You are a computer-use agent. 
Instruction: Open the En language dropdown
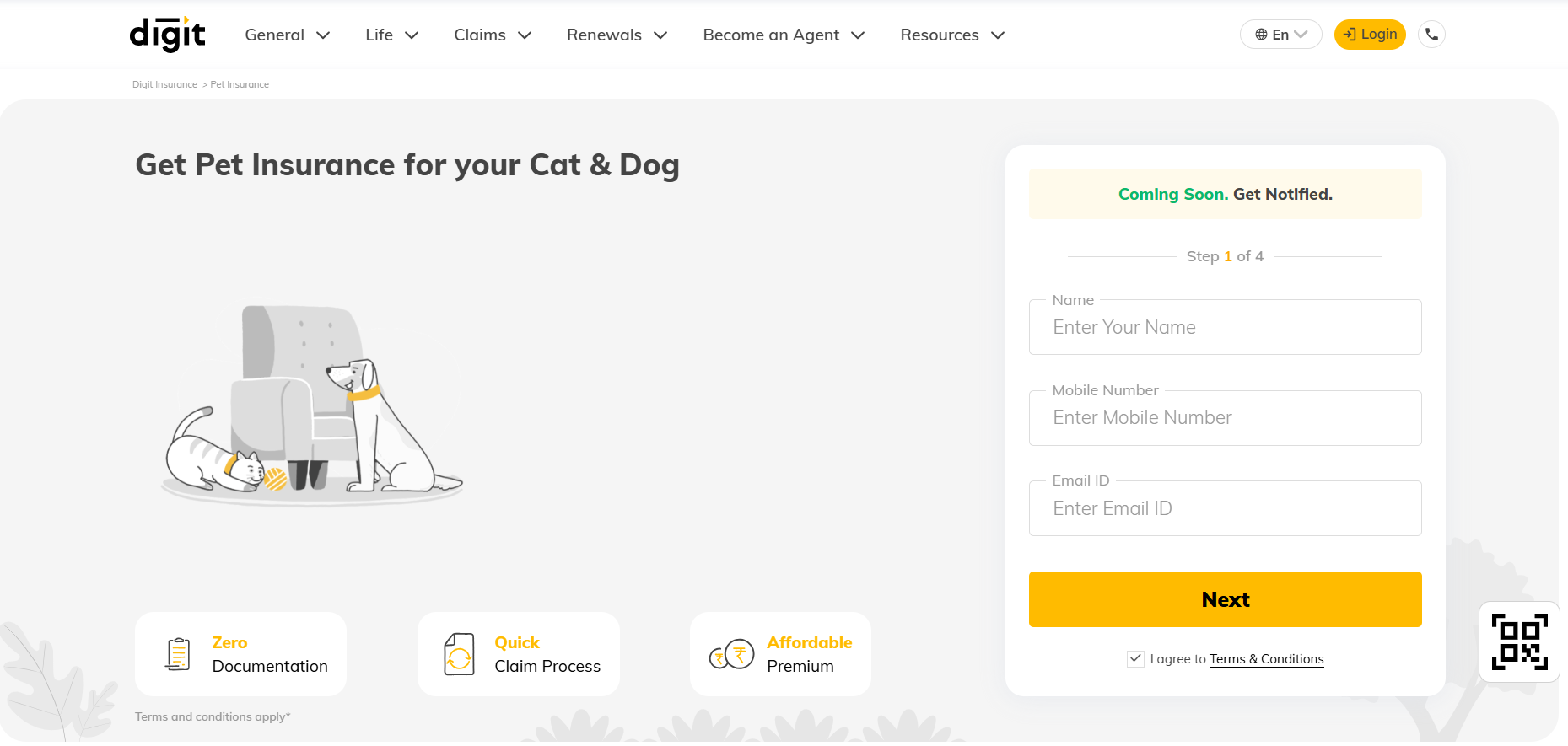[1280, 35]
